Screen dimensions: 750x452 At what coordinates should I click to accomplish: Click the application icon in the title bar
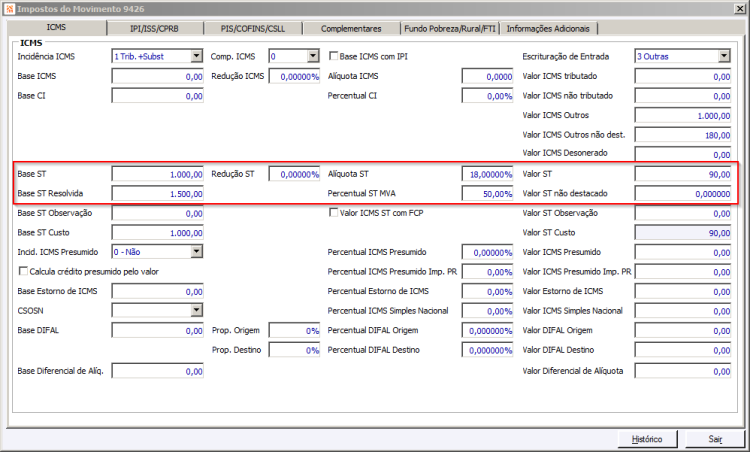[10, 9]
